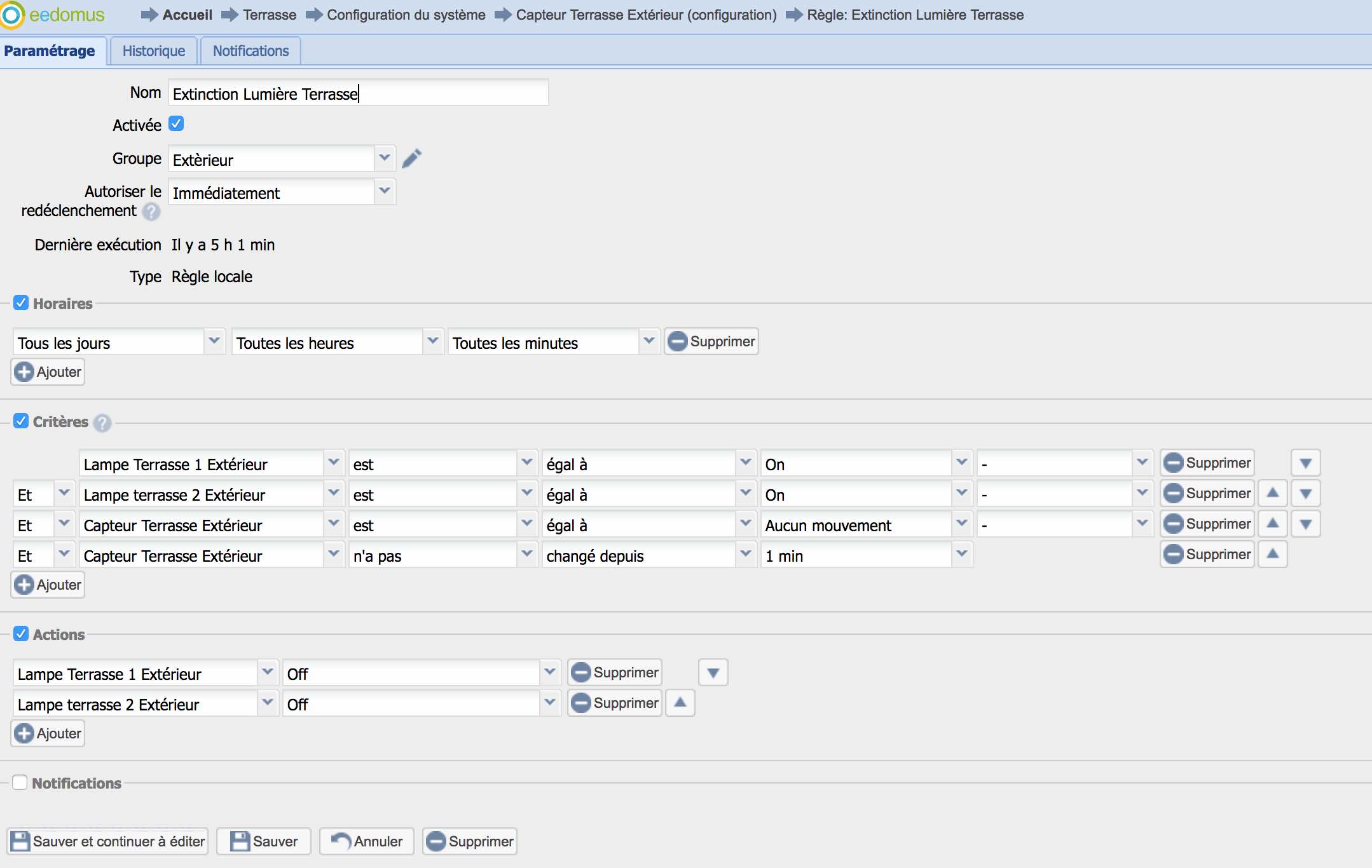Remove the Lampe terrasse 2 criterion
The image size is (1372, 868).
(1207, 494)
